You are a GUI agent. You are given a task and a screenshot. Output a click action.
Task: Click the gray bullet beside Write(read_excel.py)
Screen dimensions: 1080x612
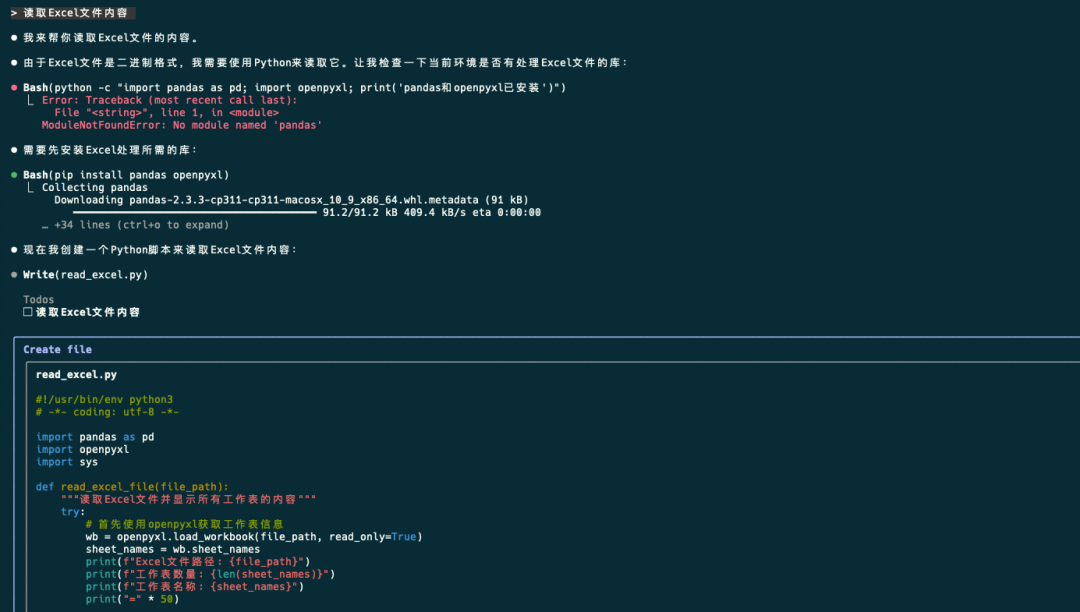[x=14, y=275]
